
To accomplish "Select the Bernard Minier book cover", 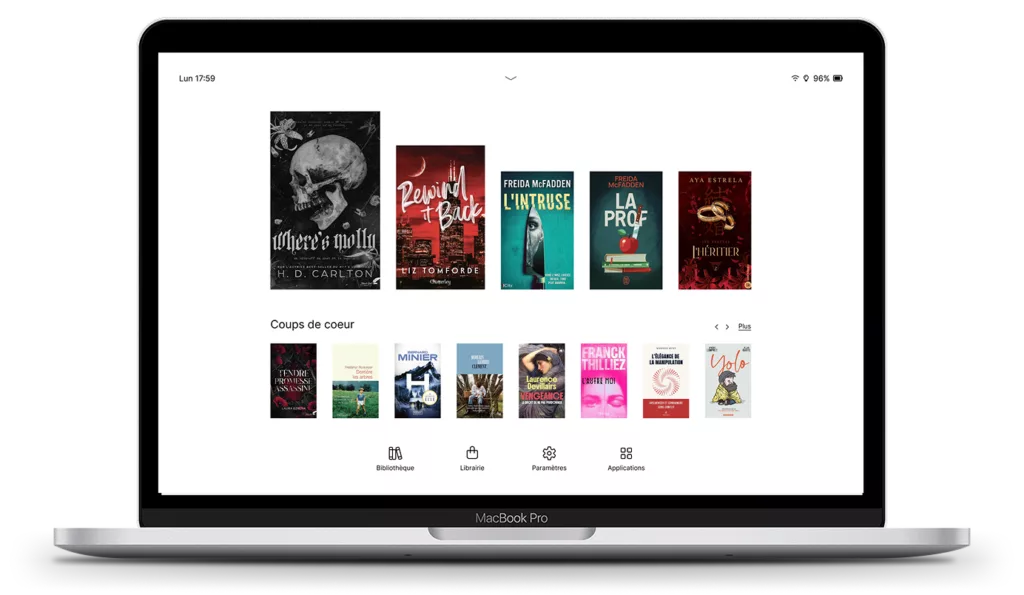I will point(418,381).
